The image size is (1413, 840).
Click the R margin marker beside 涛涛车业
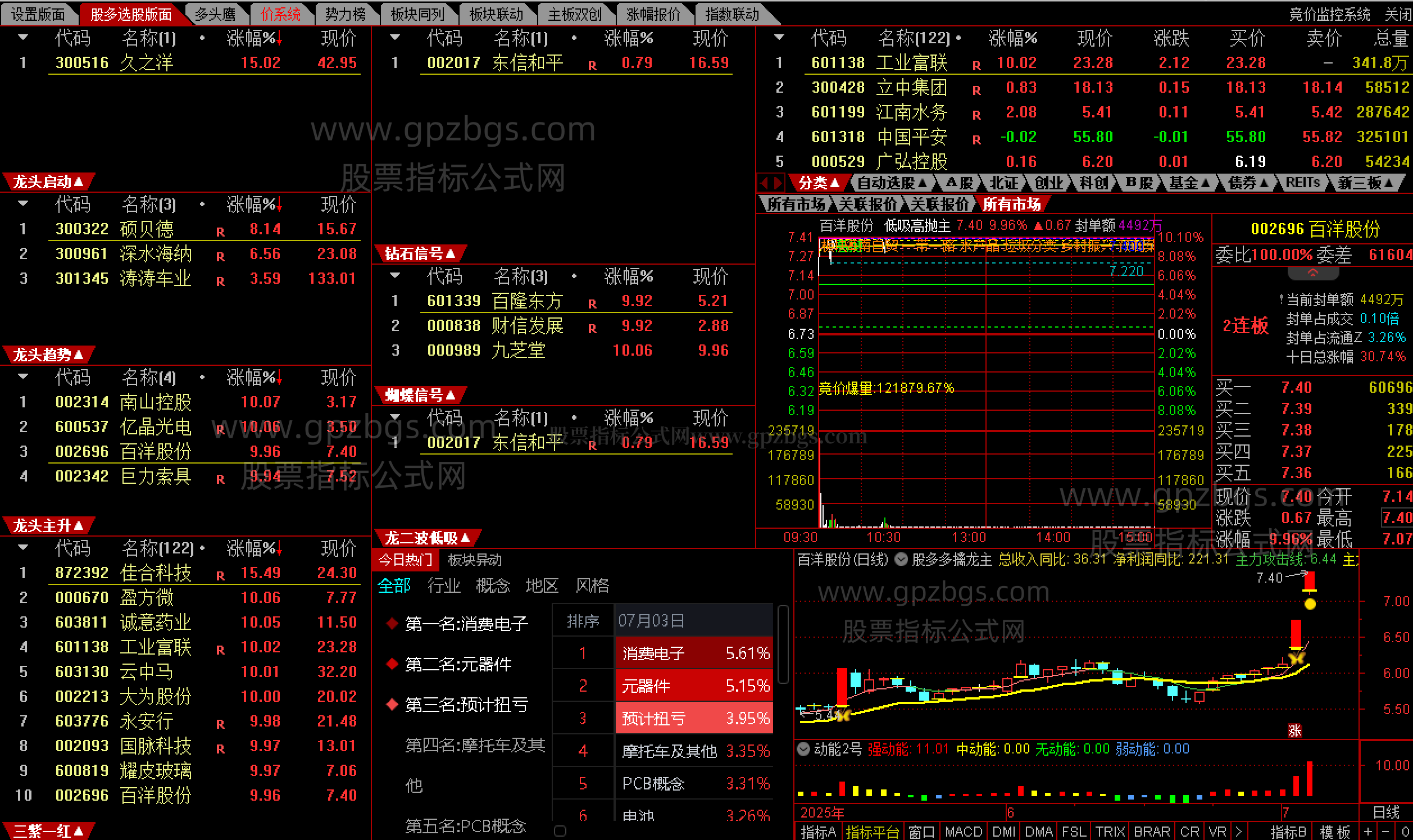(x=220, y=281)
